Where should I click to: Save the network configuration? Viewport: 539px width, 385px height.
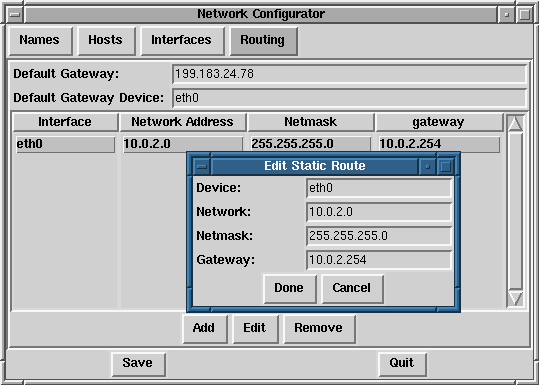(138, 364)
